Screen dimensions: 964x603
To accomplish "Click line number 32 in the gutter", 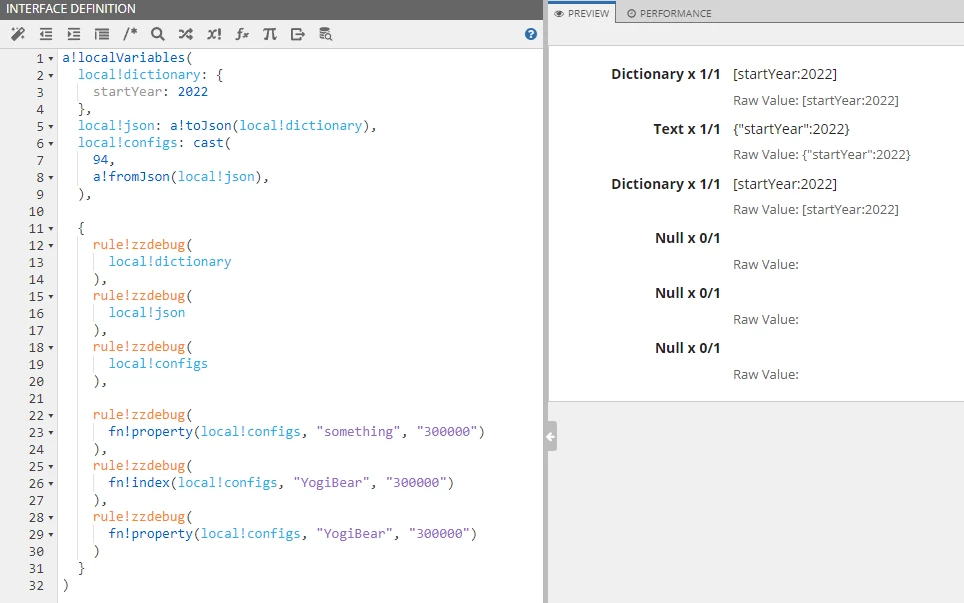I will (36, 585).
